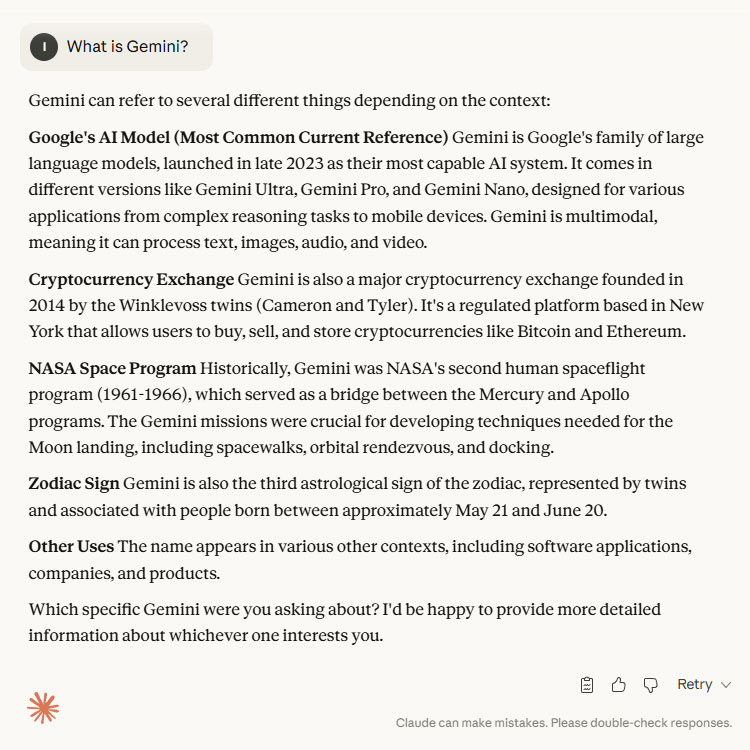Click the "Other Uses" bold heading

[71, 547]
